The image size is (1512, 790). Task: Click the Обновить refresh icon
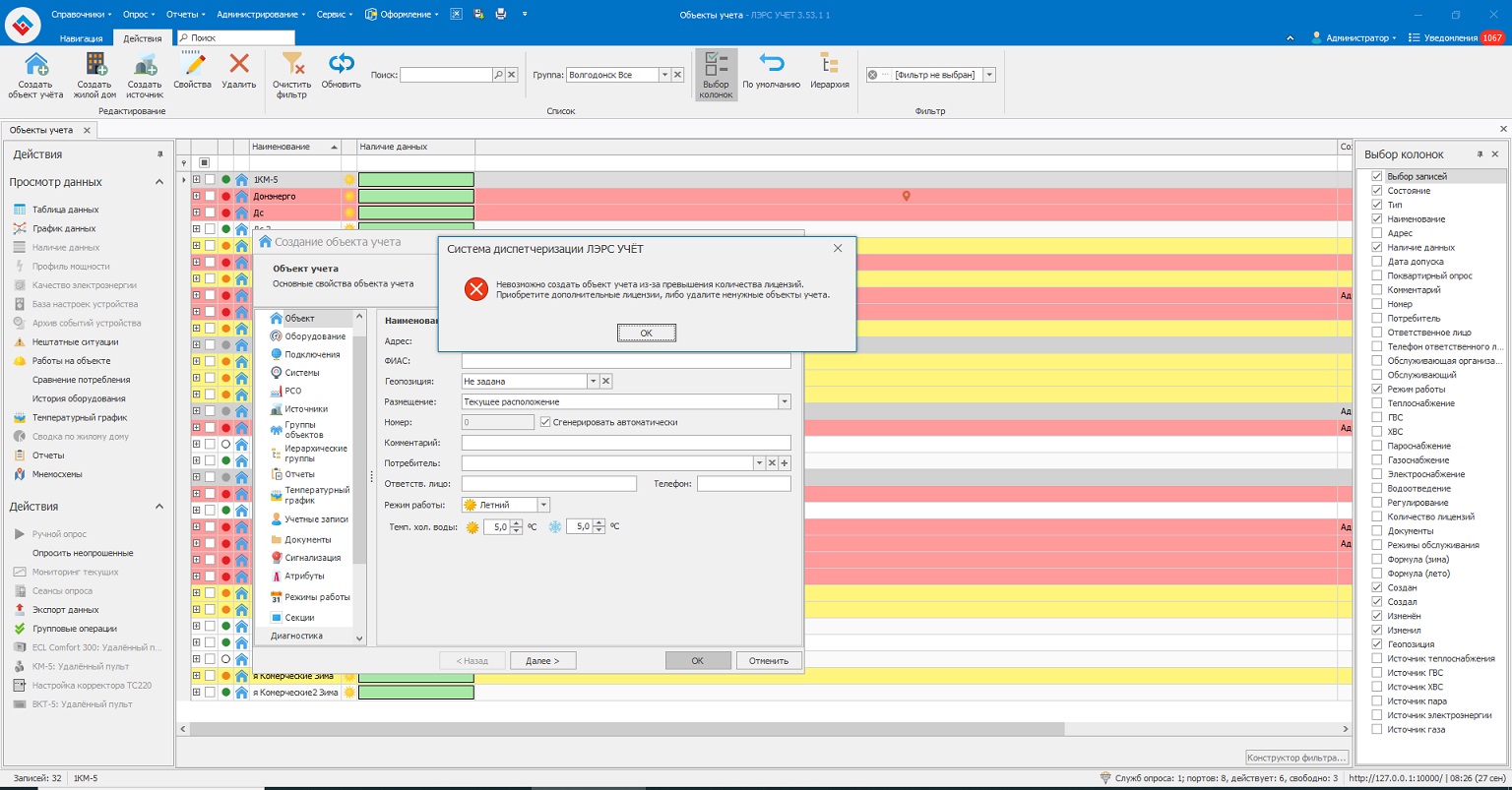(342, 64)
